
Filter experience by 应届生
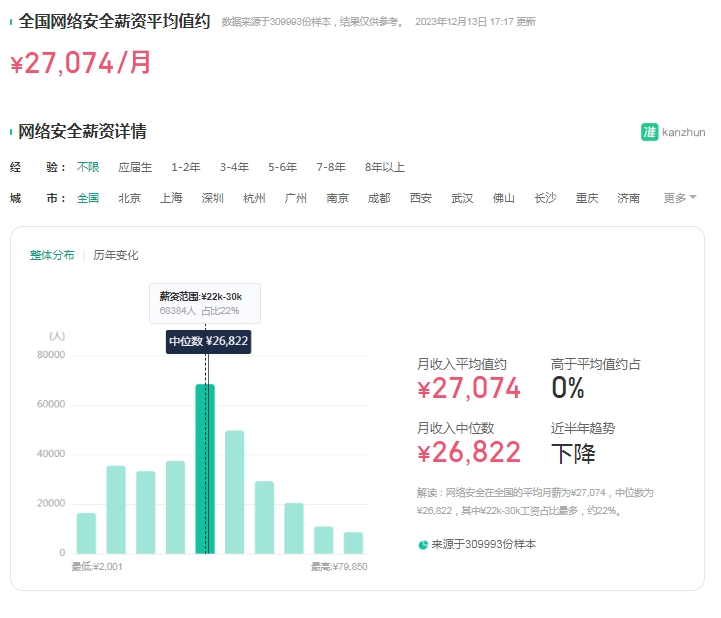(x=135, y=167)
